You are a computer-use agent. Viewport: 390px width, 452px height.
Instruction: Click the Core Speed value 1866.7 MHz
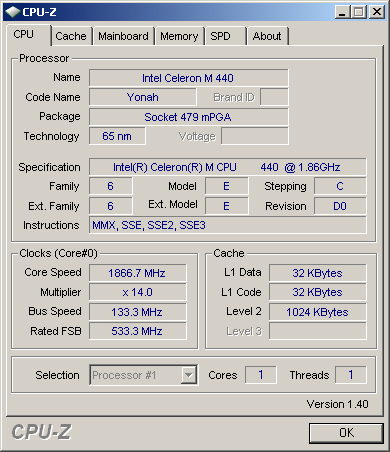pyautogui.click(x=138, y=273)
